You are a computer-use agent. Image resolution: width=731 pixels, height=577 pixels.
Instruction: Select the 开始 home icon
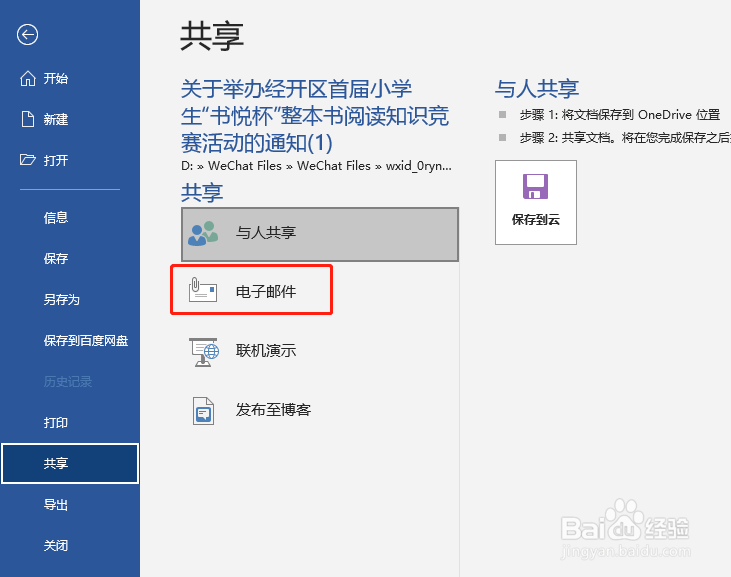click(28, 78)
